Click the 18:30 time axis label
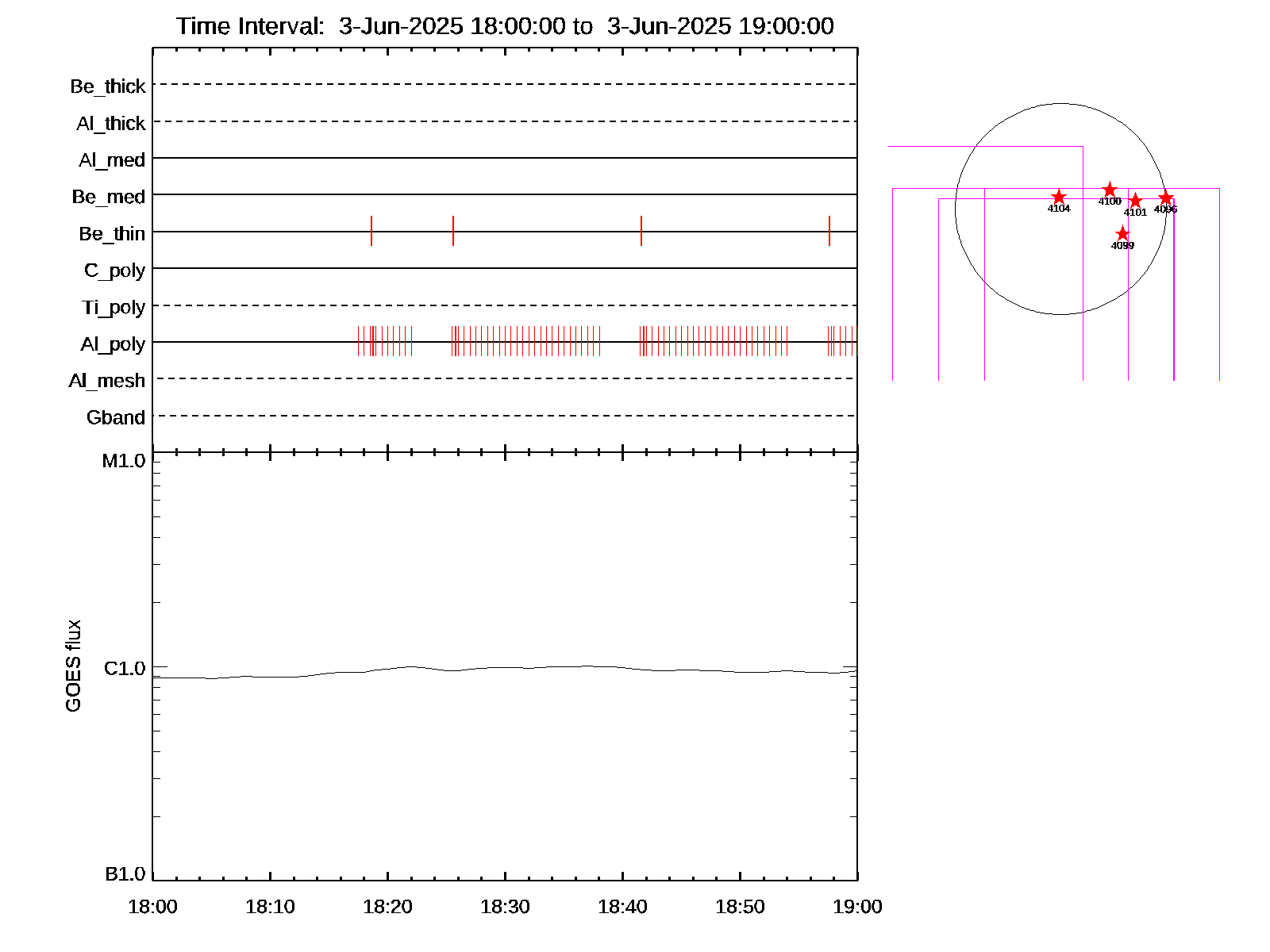Screen dimensions: 1270x952 (x=505, y=907)
